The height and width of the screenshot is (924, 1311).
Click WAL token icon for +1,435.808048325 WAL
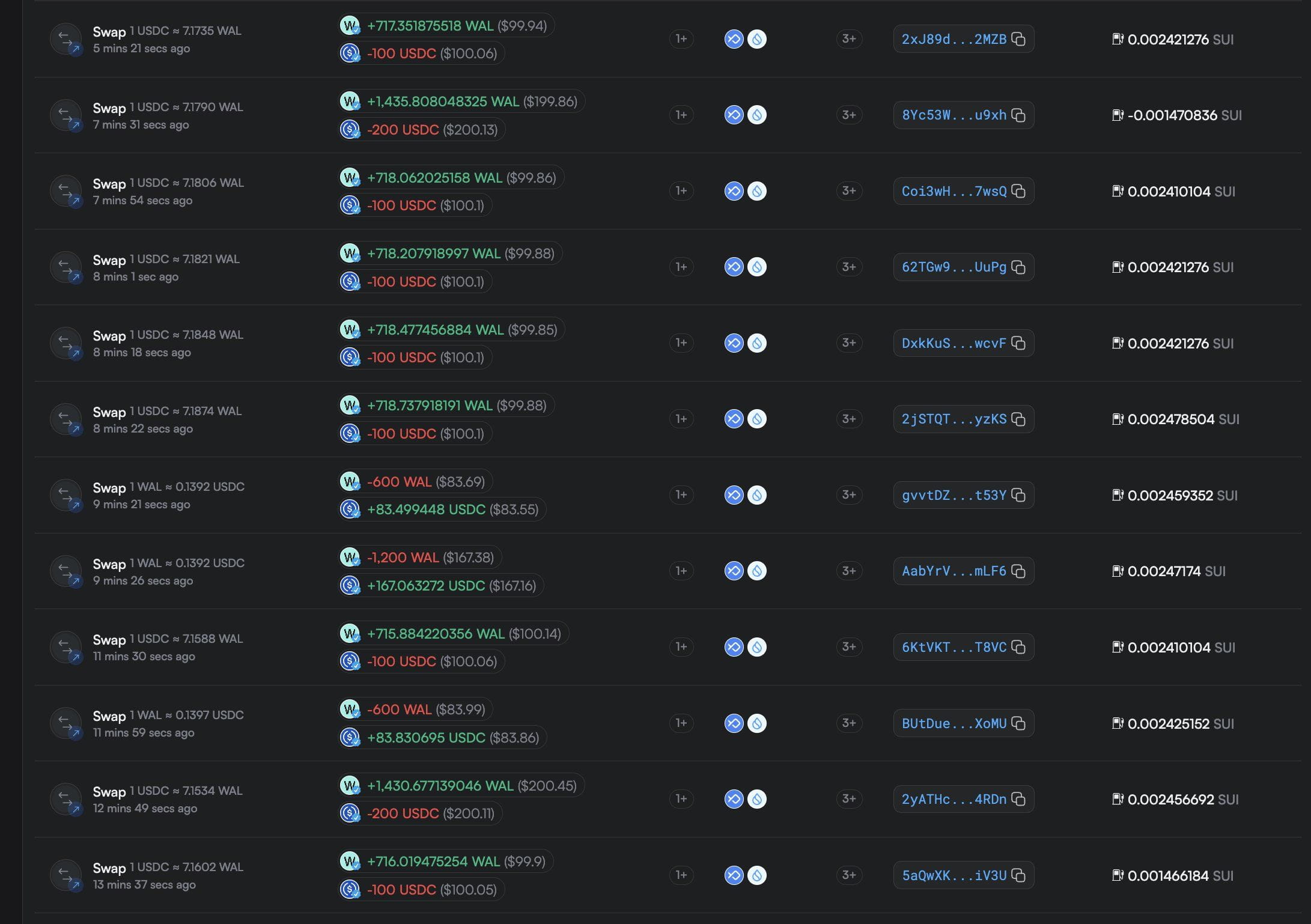350,102
